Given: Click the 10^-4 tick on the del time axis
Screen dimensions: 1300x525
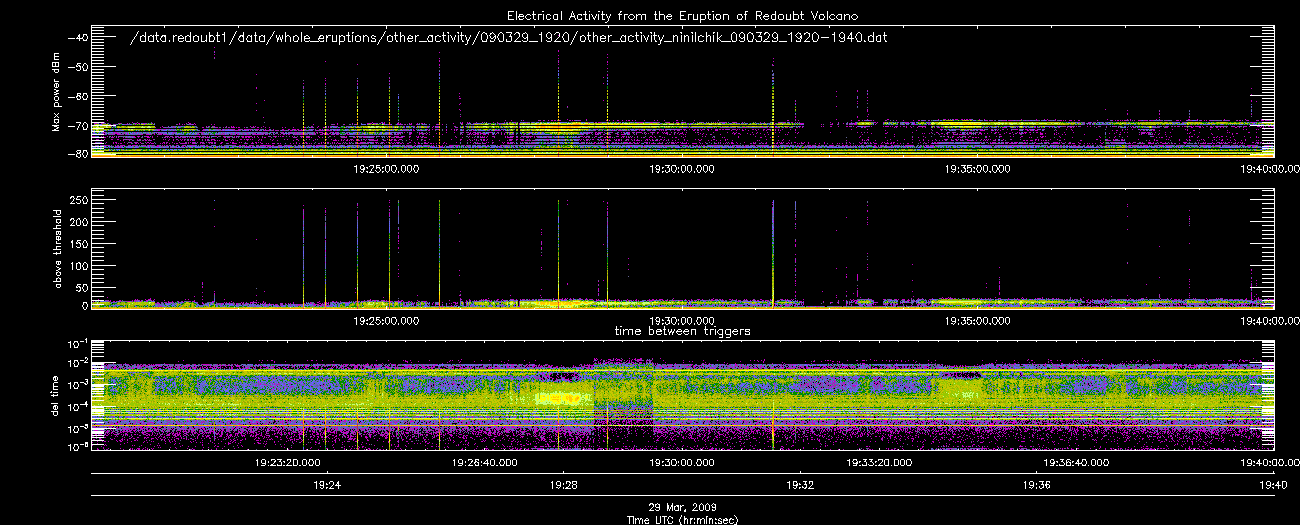Looking at the screenshot, I should (x=77, y=405).
